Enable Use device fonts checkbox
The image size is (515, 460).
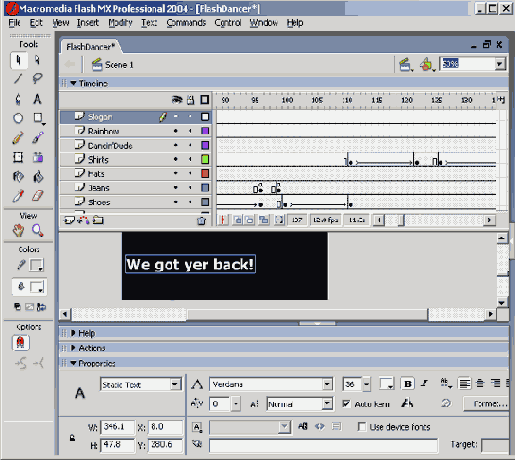coord(361,427)
